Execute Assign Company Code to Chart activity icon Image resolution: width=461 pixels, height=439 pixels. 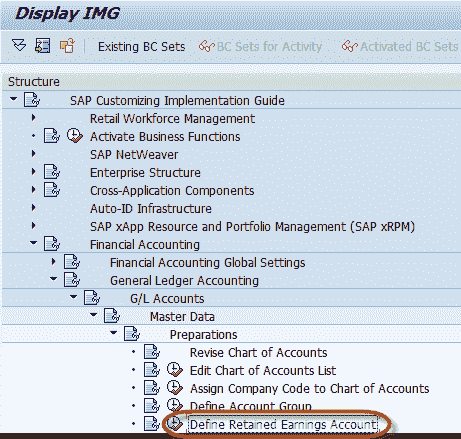175,388
